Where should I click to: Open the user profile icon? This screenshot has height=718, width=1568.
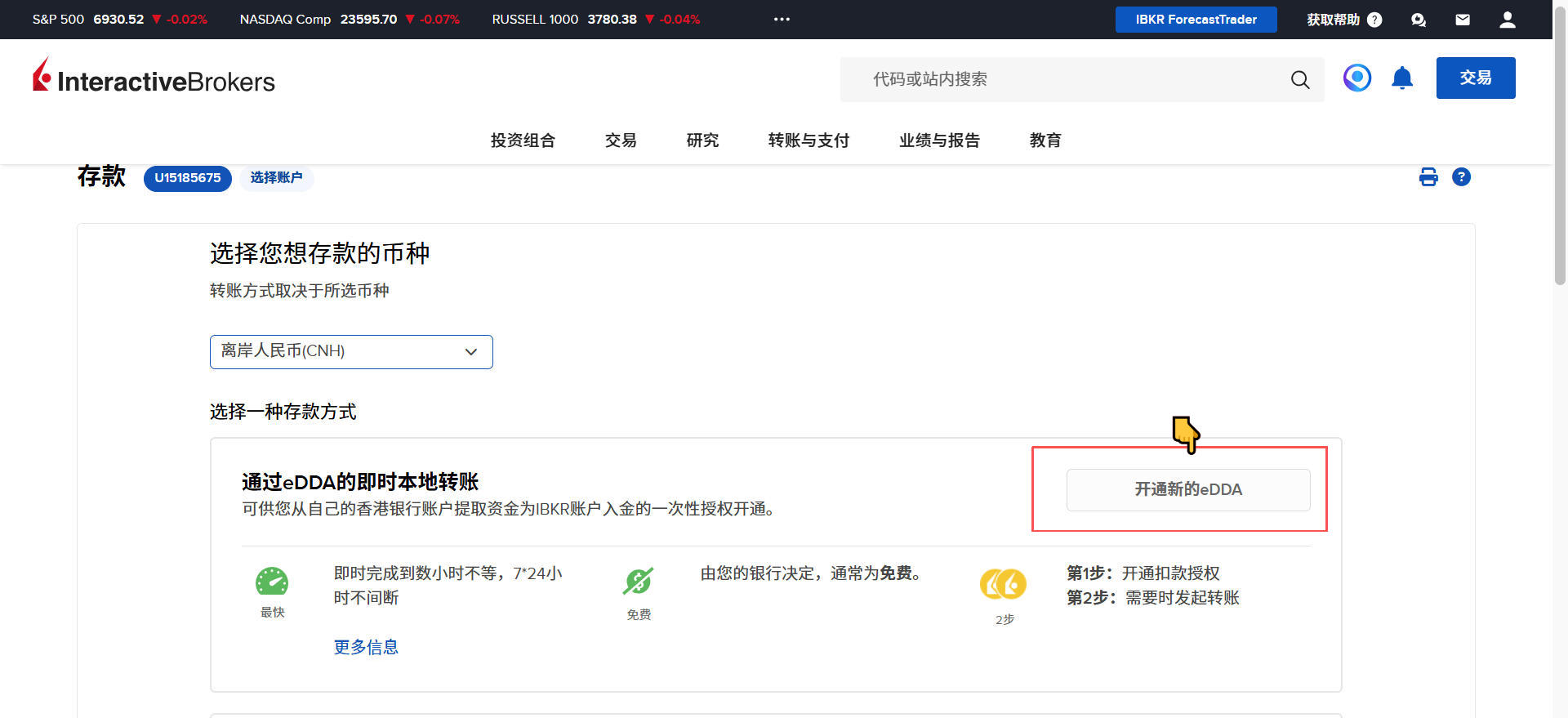tap(1508, 20)
